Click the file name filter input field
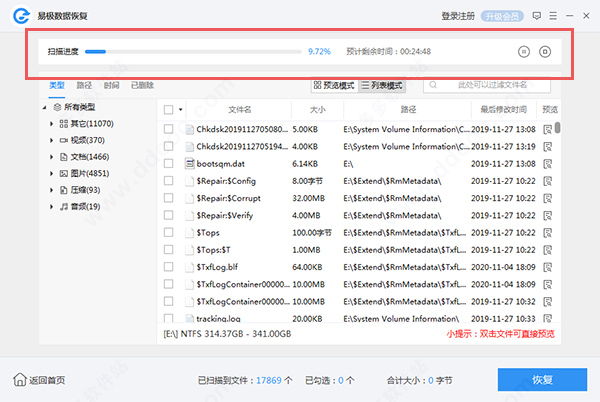 [487, 85]
